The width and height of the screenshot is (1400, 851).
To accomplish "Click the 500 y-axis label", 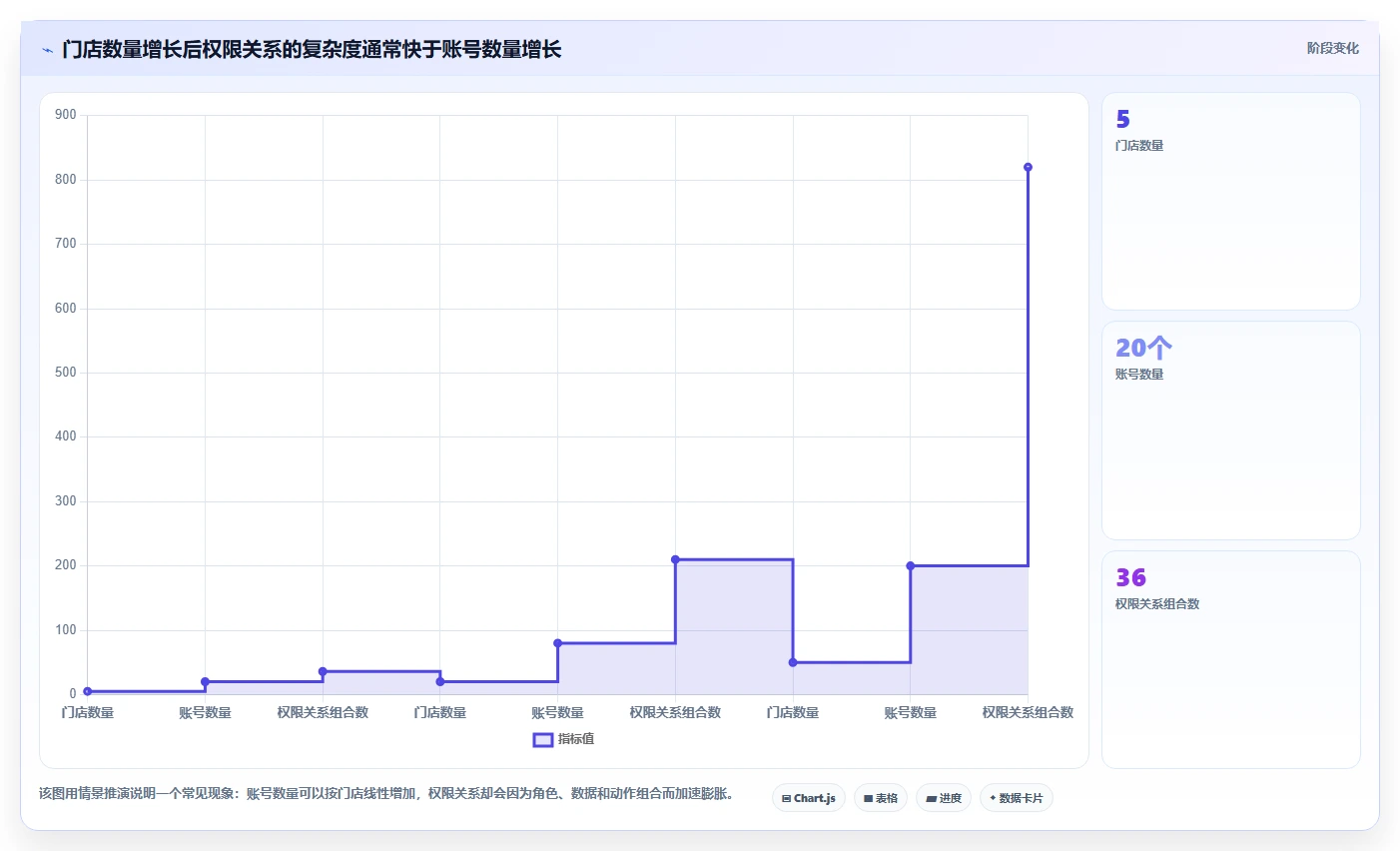I will click(66, 373).
